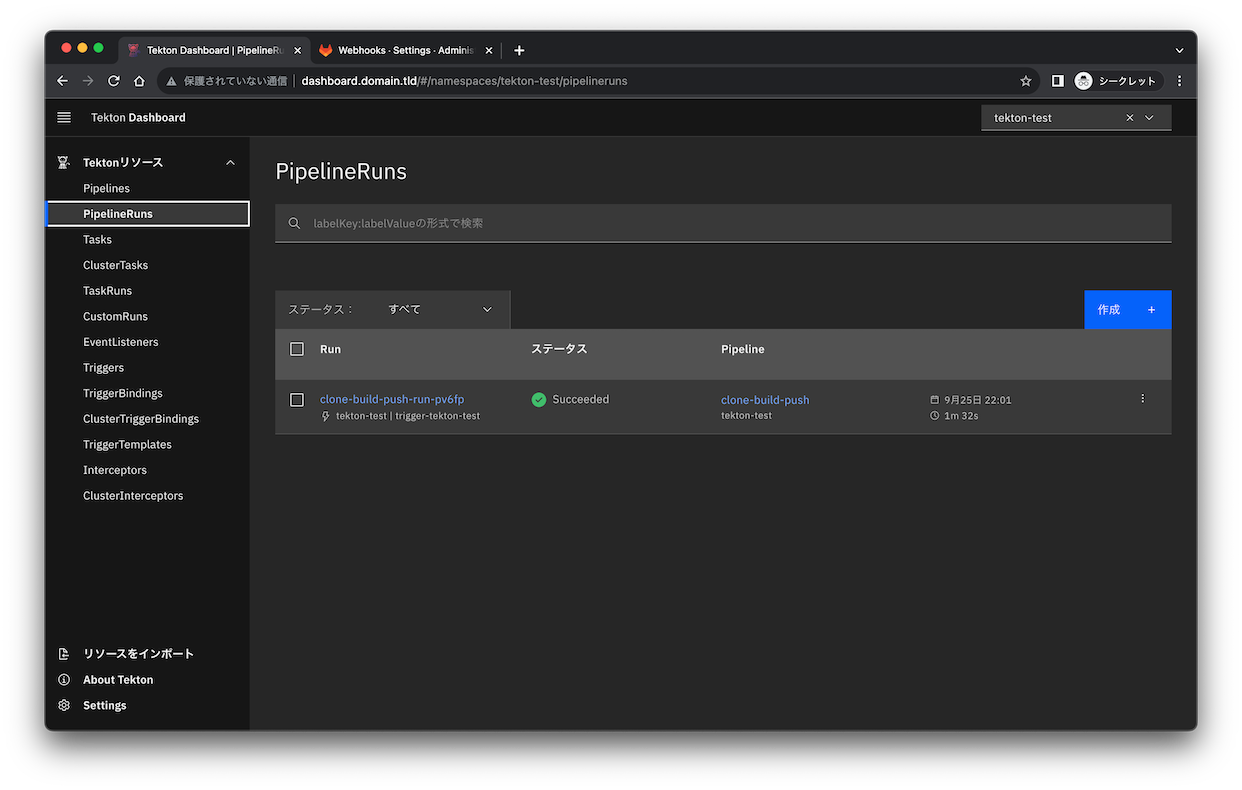Viewport: 1242px width, 790px height.
Task: Close the Tekton Dashboard browser tab
Action: point(297,50)
